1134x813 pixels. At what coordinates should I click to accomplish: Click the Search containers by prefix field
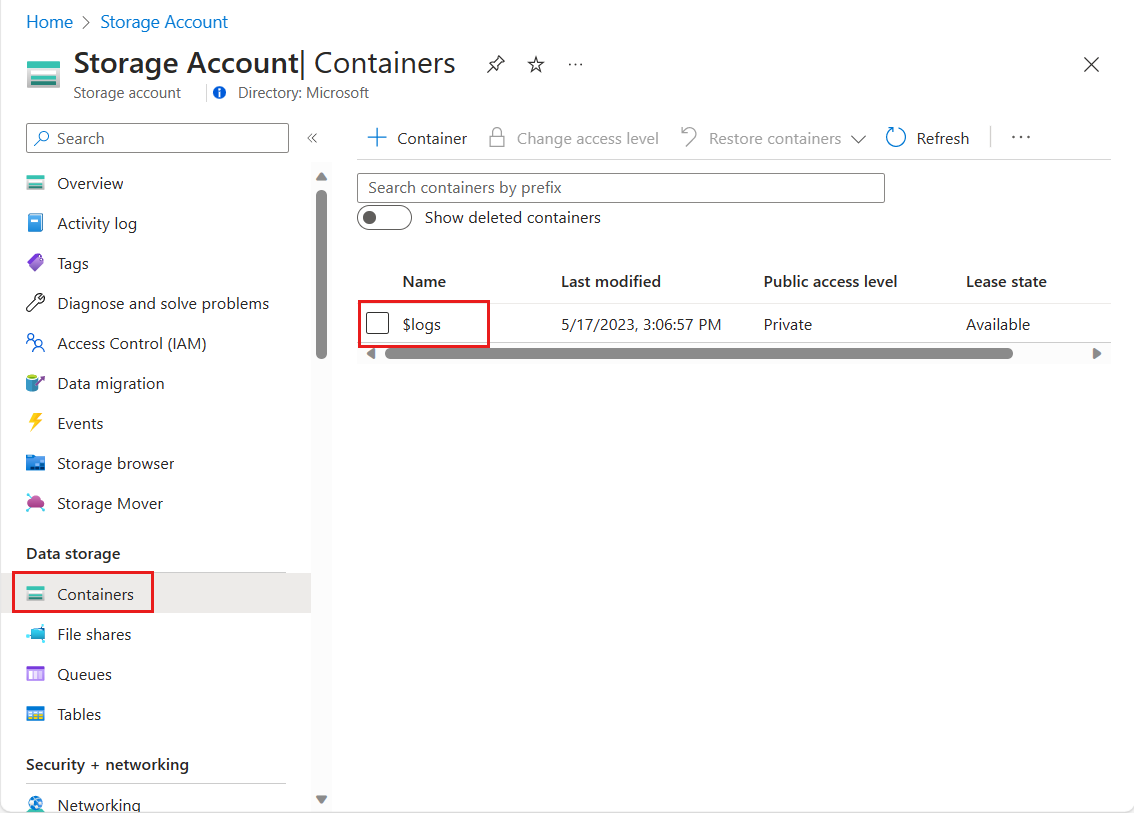click(x=620, y=188)
